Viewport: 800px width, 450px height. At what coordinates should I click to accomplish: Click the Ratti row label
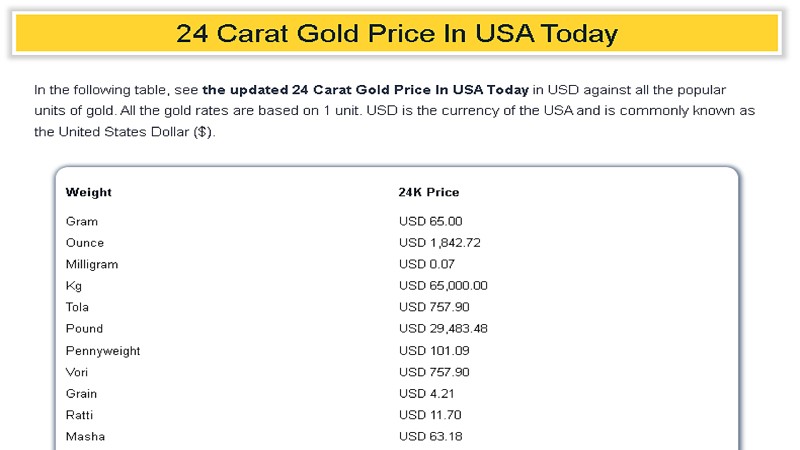(80, 415)
